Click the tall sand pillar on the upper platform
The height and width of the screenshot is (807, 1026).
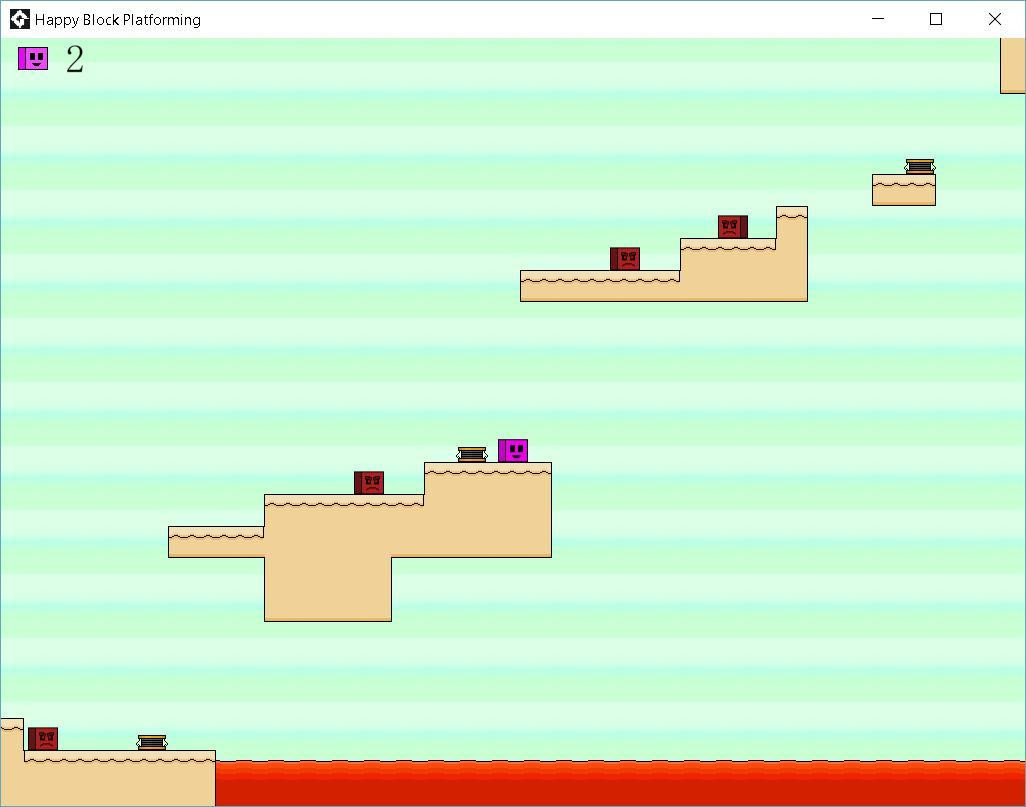point(792,253)
